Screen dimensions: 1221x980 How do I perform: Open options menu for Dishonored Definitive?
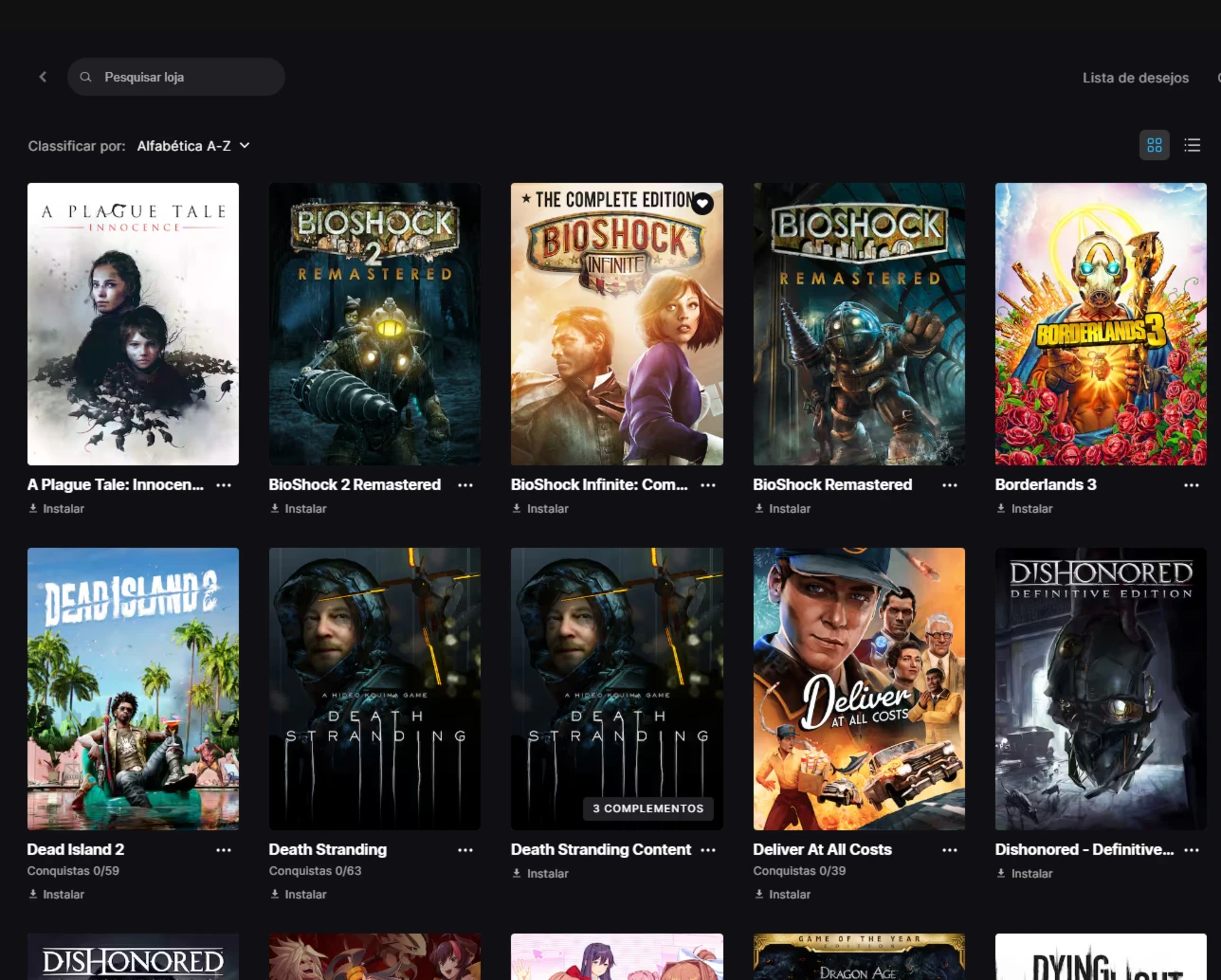1192,850
